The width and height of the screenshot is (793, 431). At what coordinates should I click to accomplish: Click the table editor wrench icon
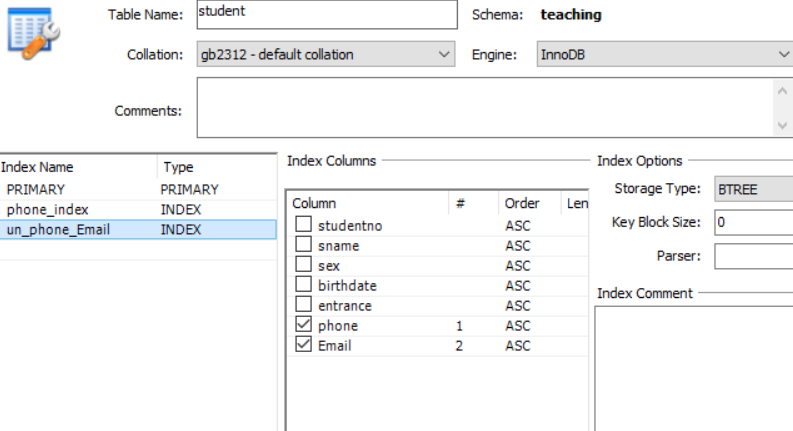click(x=34, y=33)
